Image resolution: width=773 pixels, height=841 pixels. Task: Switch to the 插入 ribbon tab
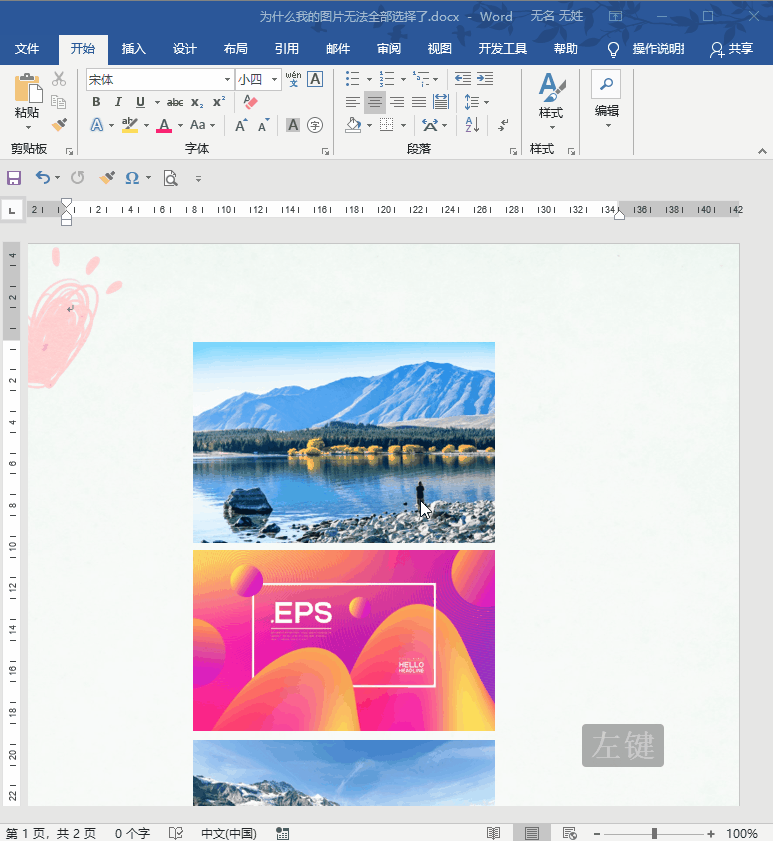tap(133, 49)
